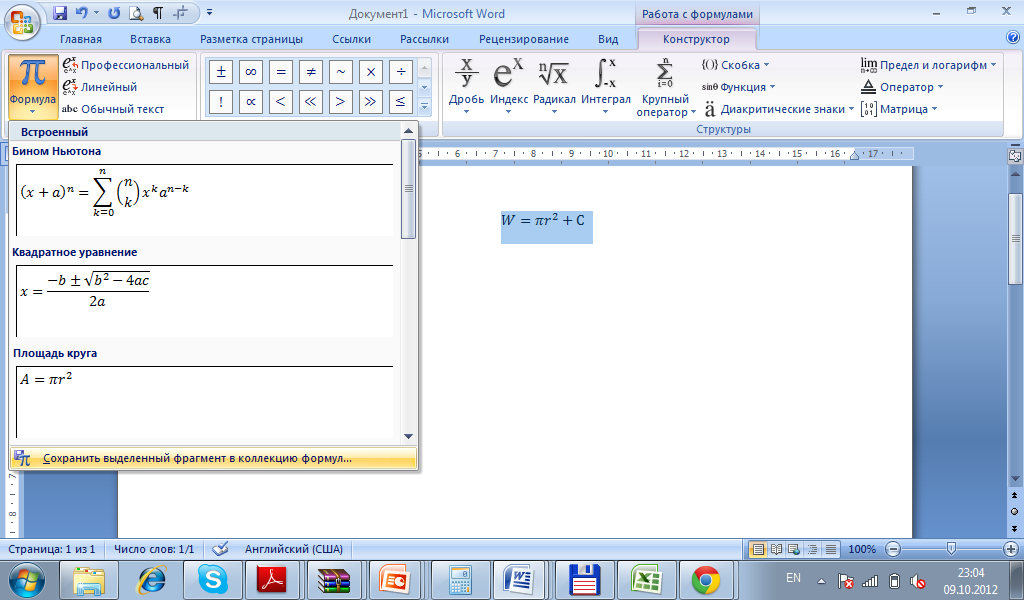Open Вид ribbon tab
The height and width of the screenshot is (600, 1024).
pos(608,39)
